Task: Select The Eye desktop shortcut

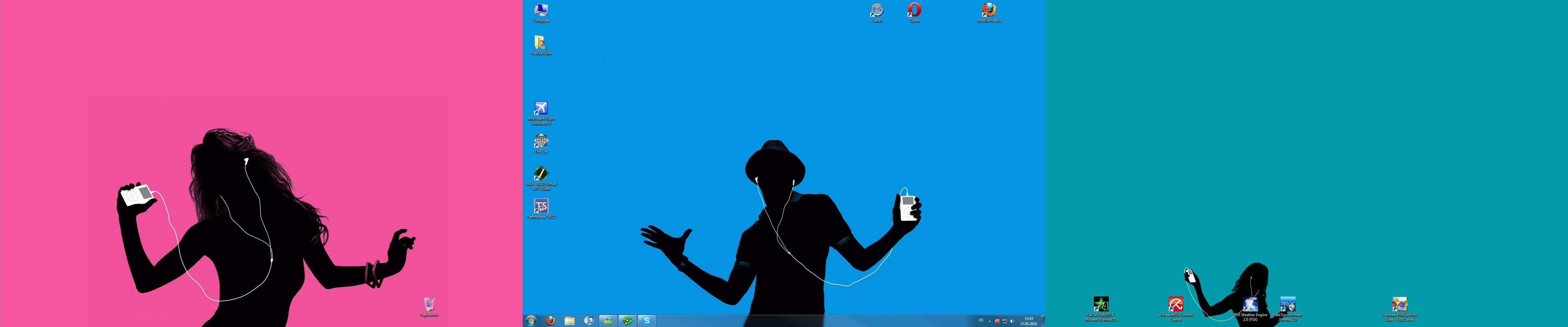Action: point(541,144)
